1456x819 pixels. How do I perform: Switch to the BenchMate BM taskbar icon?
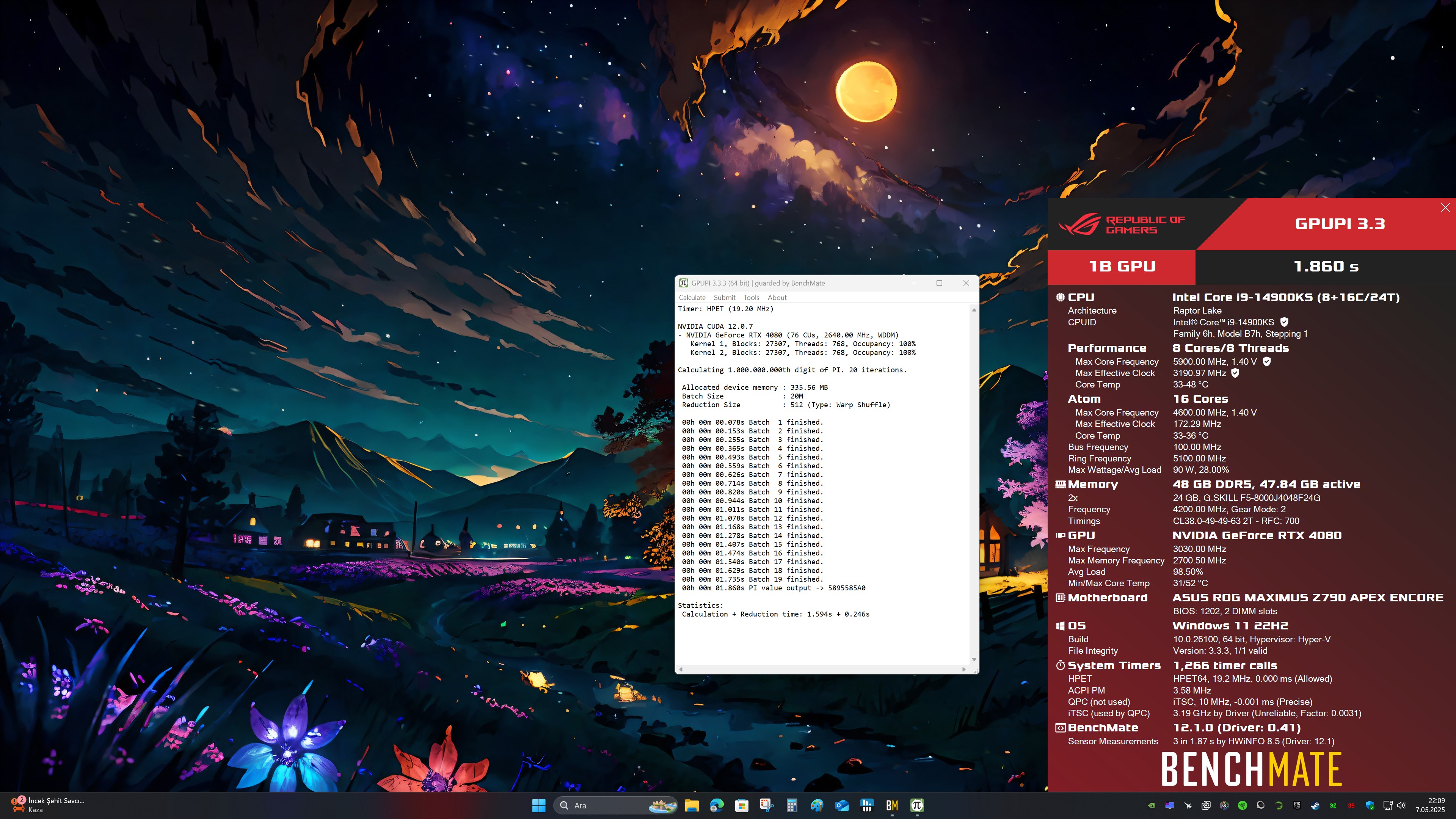(x=892, y=805)
